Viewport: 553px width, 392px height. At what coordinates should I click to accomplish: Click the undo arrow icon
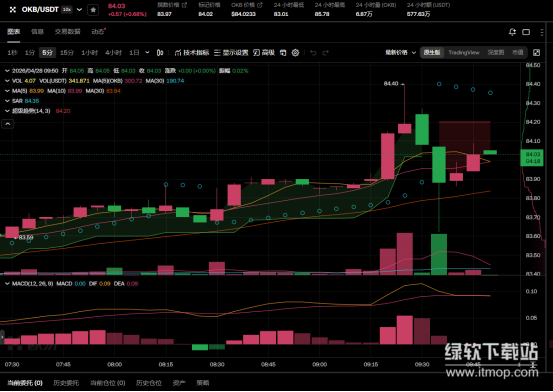pos(313,53)
